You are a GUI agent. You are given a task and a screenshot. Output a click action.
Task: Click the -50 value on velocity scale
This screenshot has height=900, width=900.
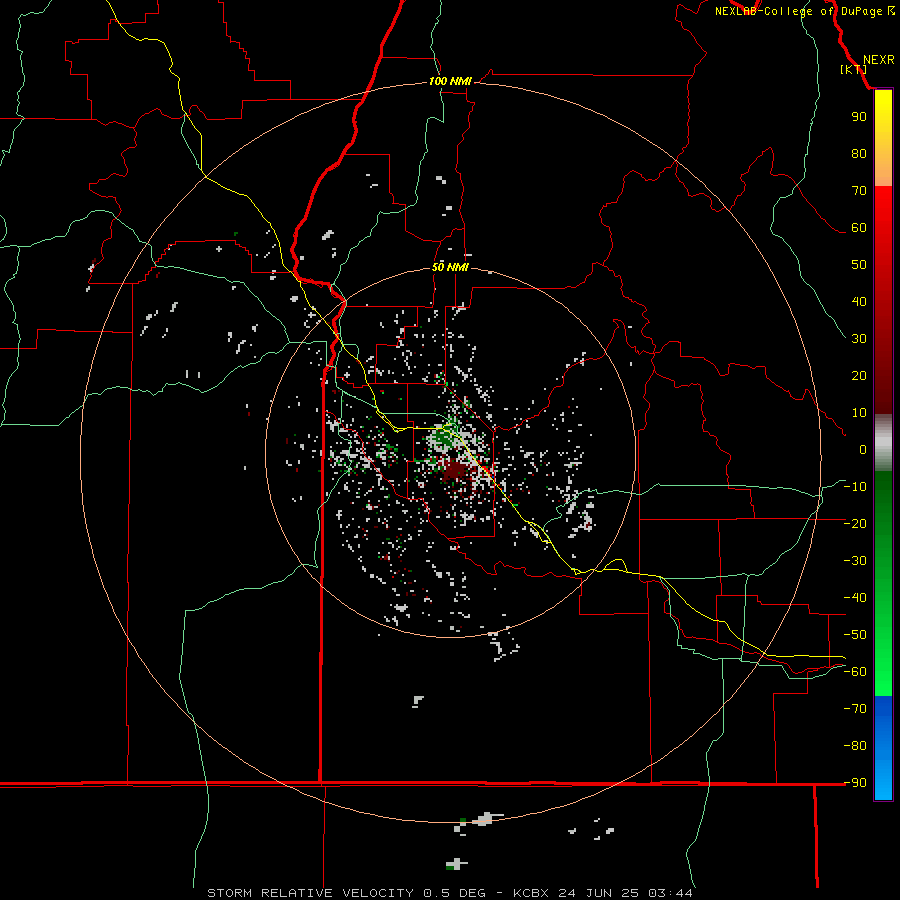(855, 635)
